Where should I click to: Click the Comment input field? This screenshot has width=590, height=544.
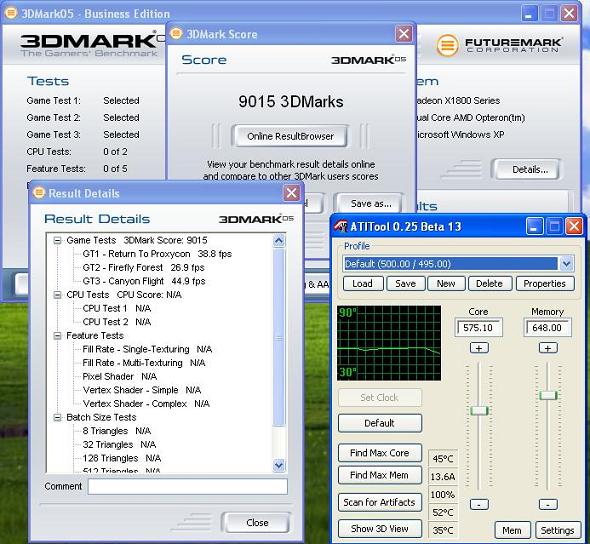(188, 486)
